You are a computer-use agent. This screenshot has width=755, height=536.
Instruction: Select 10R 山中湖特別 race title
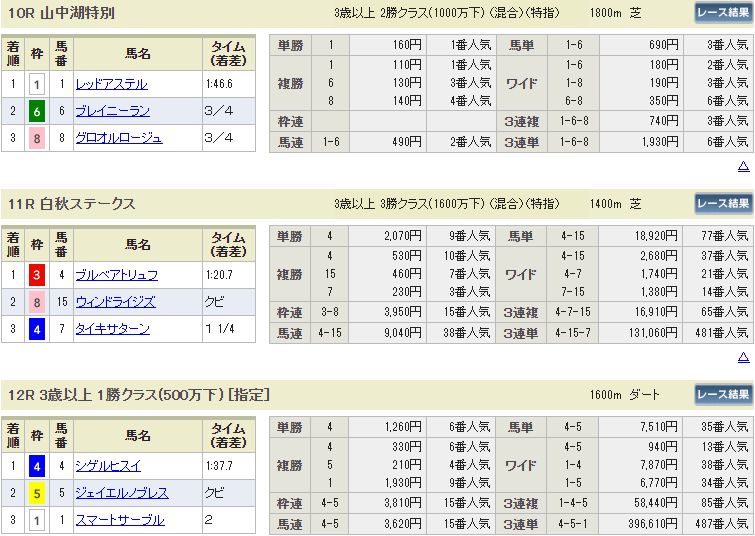coord(61,13)
